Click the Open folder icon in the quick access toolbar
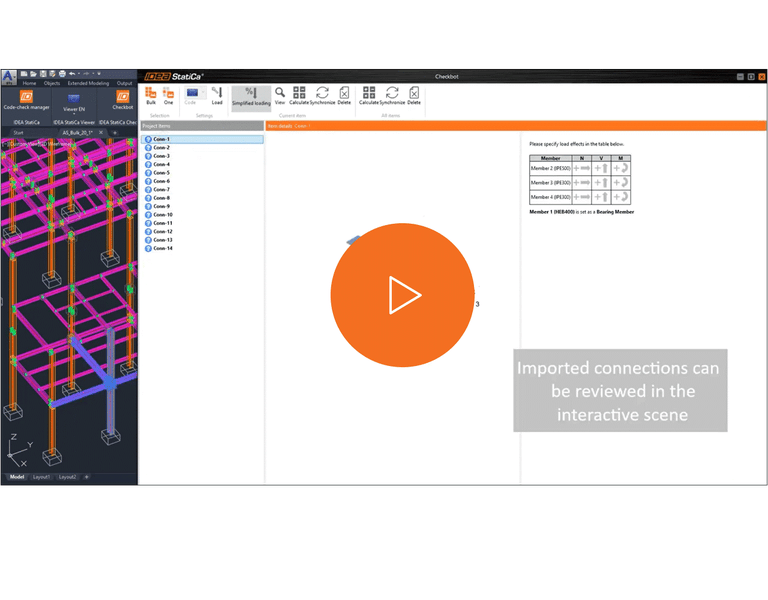Viewport: 768px width, 600px height. point(33,74)
